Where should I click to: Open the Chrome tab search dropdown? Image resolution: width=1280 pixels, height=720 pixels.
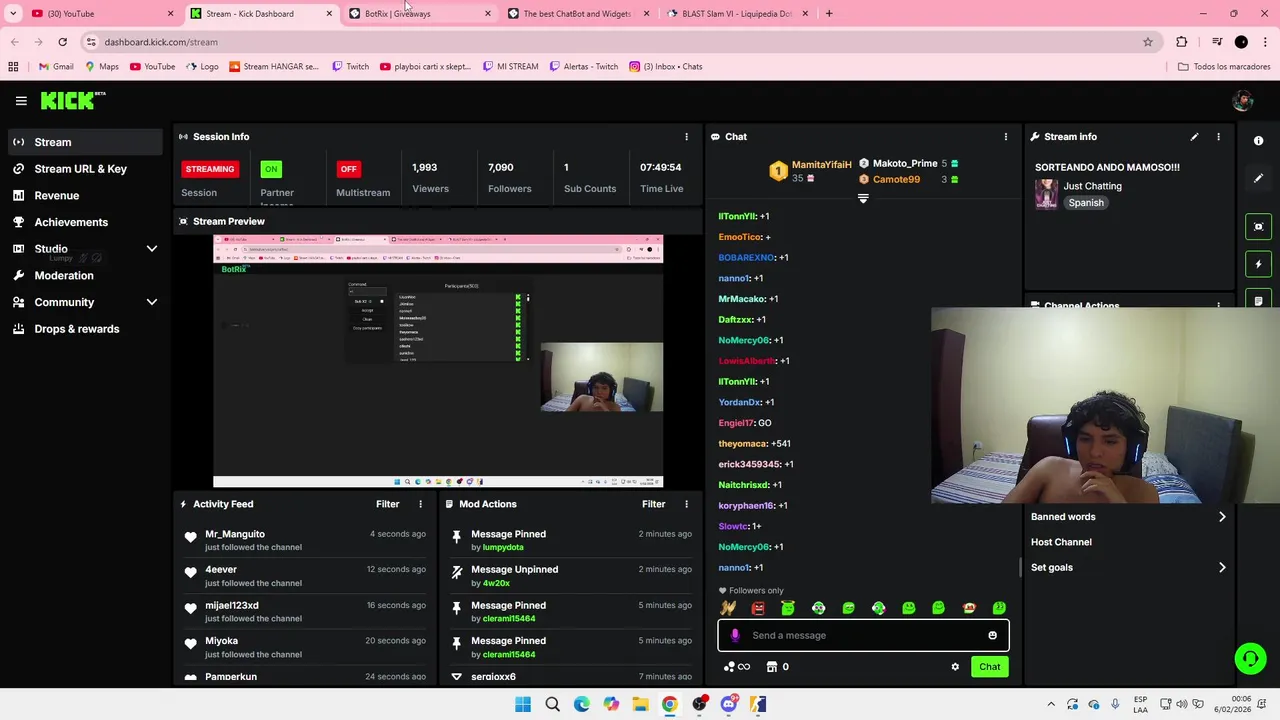13,13
